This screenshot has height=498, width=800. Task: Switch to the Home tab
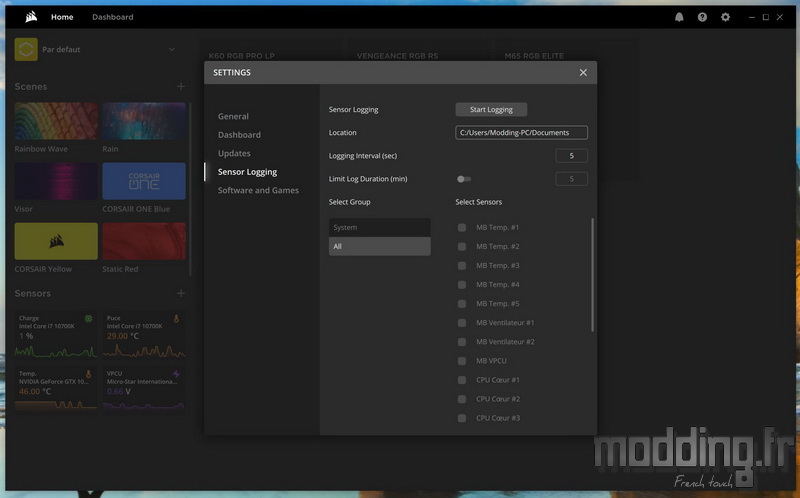pyautogui.click(x=62, y=17)
